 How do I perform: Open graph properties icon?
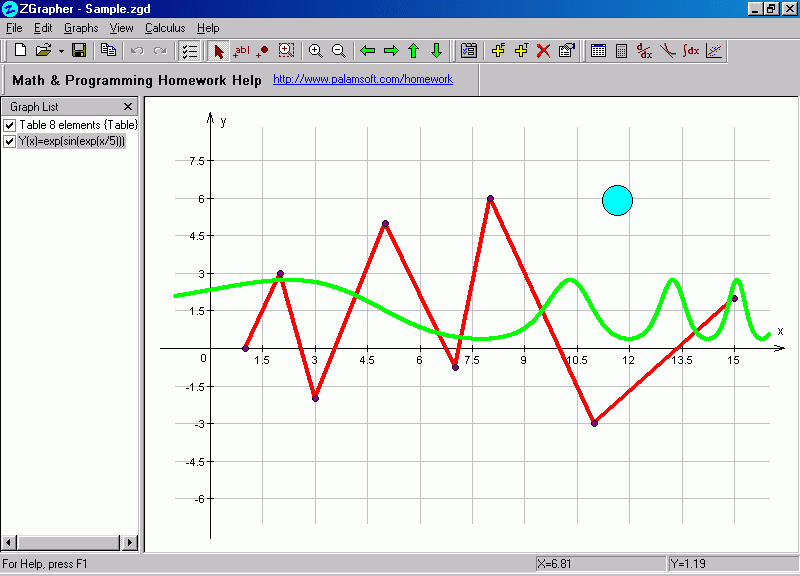tap(566, 51)
